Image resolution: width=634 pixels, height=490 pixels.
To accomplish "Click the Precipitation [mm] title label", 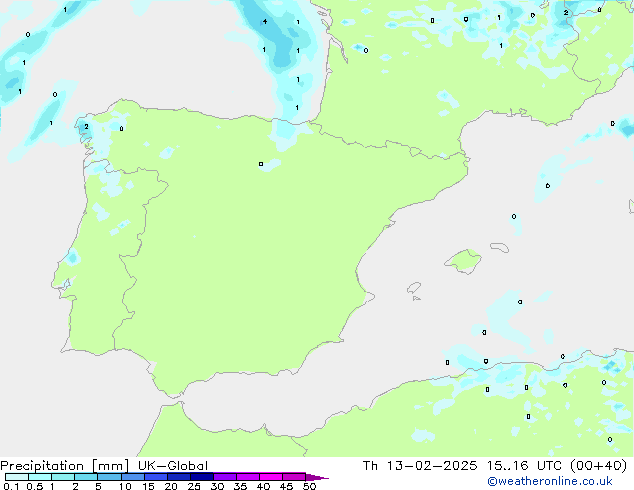I will tap(64, 466).
